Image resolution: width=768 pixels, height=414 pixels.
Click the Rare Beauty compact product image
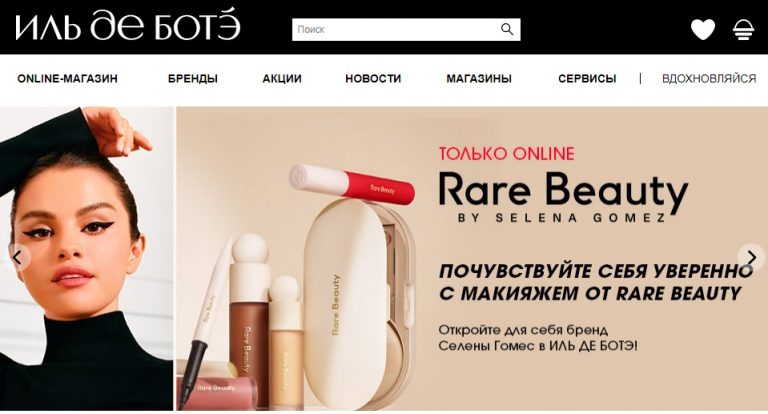coord(359,303)
